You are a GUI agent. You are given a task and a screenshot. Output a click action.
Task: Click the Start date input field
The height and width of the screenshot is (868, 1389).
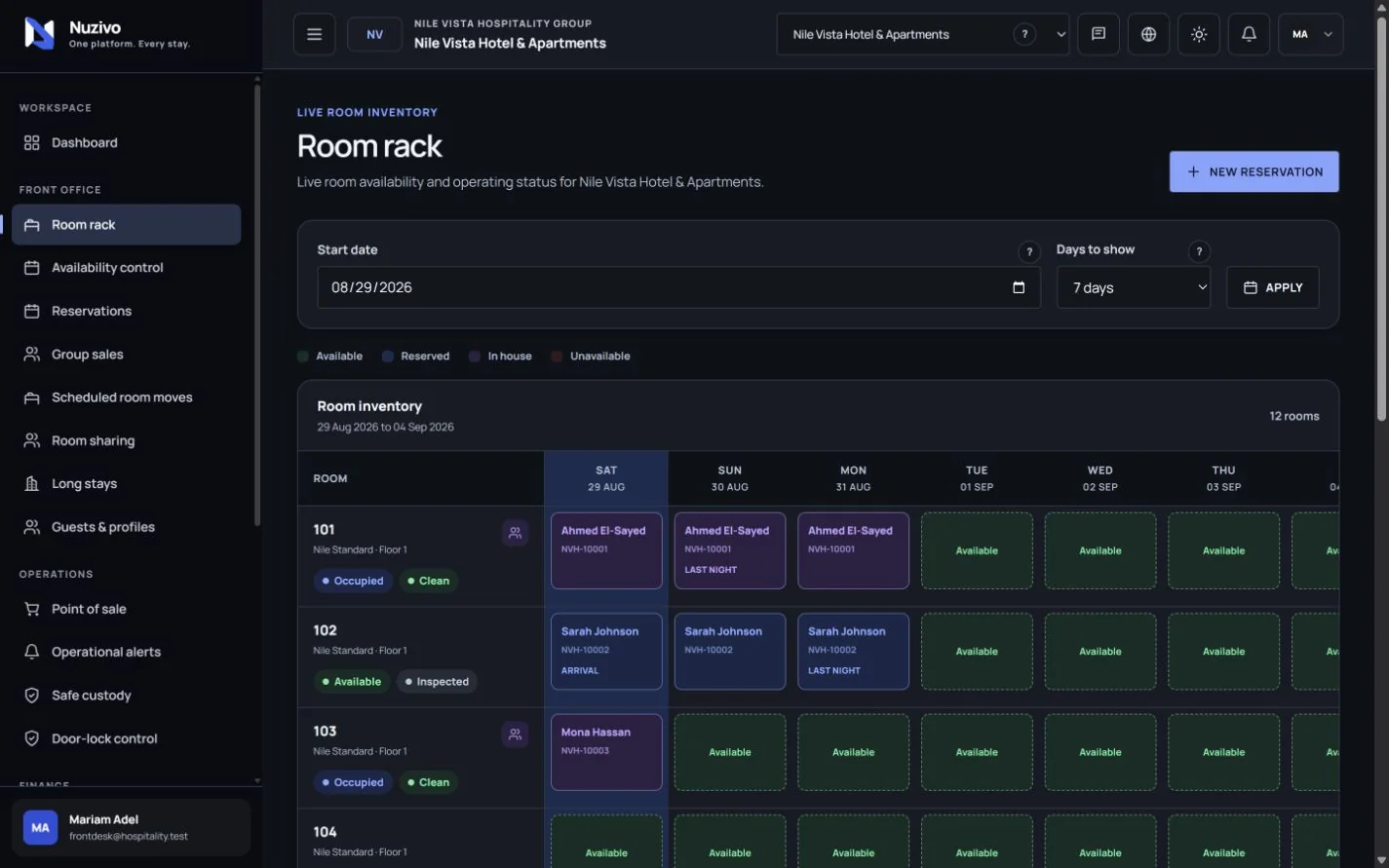(x=678, y=287)
